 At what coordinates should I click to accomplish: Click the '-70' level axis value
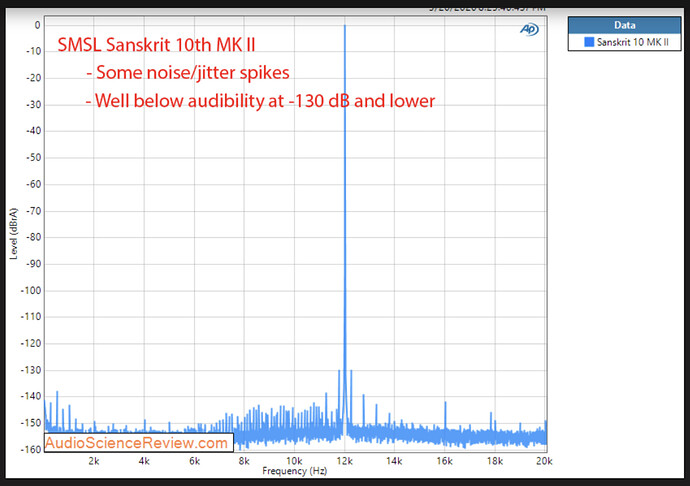tap(33, 211)
